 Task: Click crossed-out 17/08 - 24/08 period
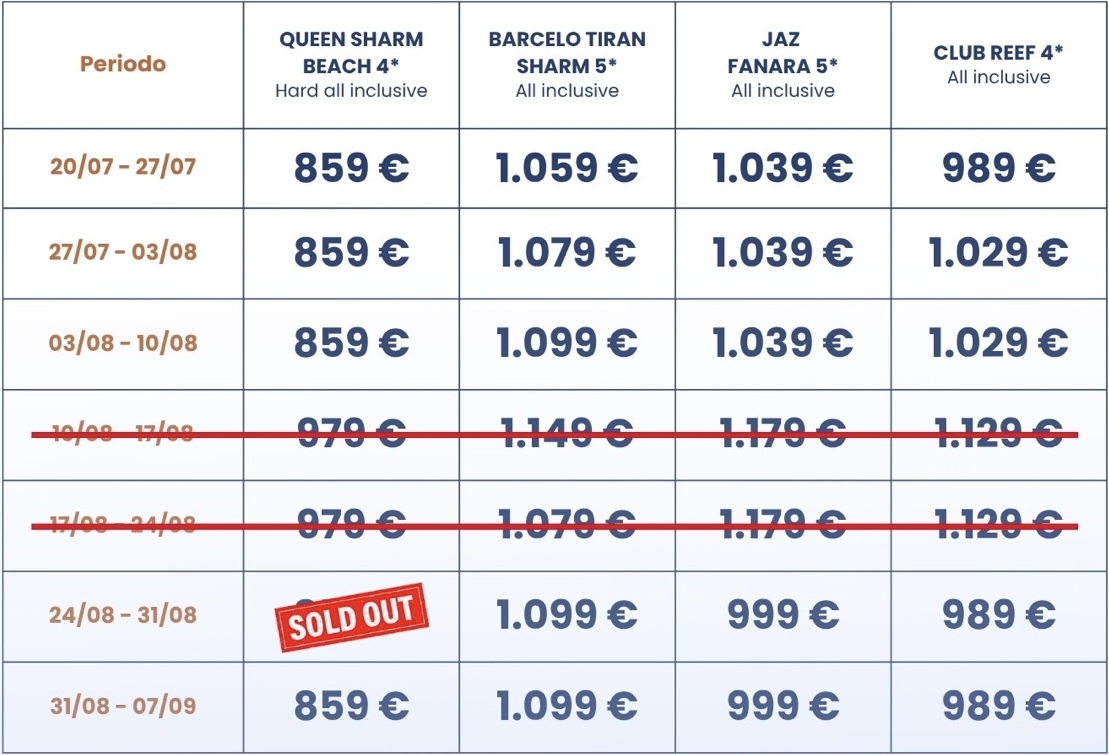pos(123,524)
